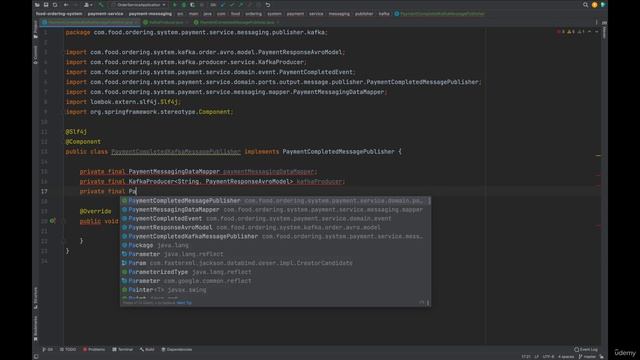Click the Run with Coverage icon
640x360 pixels.
tap(192, 5)
